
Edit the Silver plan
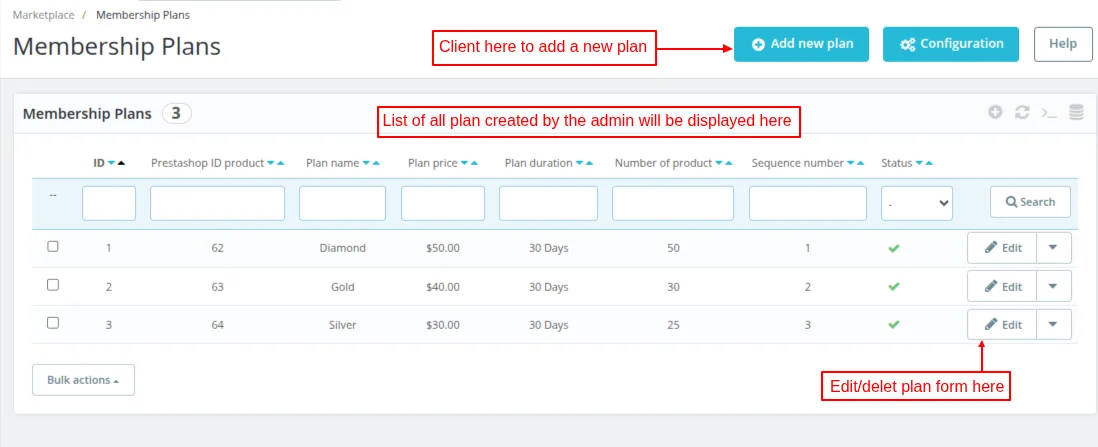tap(1002, 325)
